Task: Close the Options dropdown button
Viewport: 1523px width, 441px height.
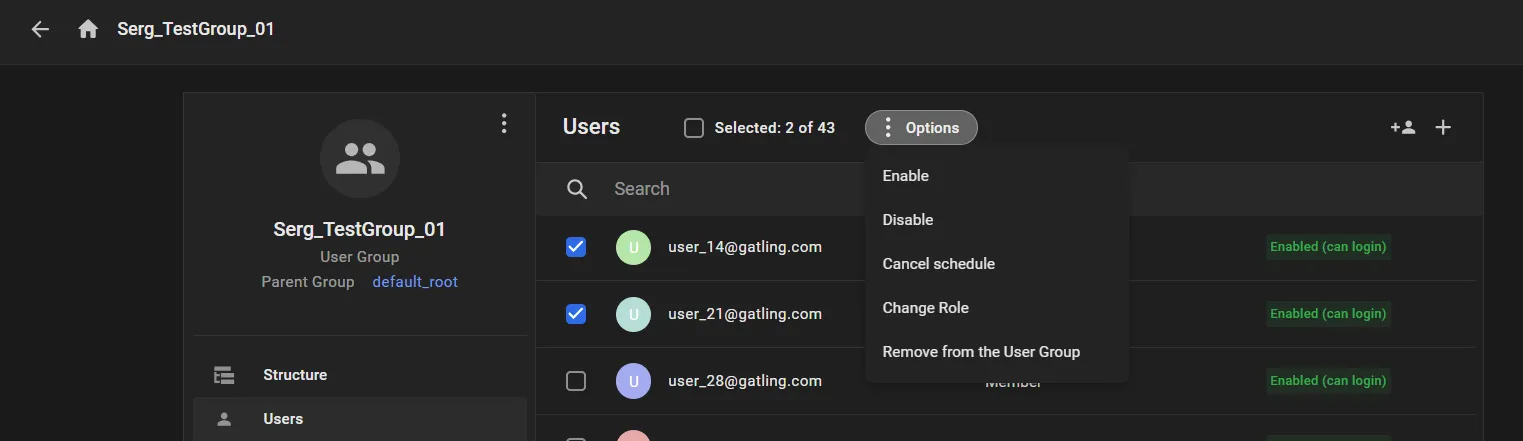Action: tap(921, 127)
